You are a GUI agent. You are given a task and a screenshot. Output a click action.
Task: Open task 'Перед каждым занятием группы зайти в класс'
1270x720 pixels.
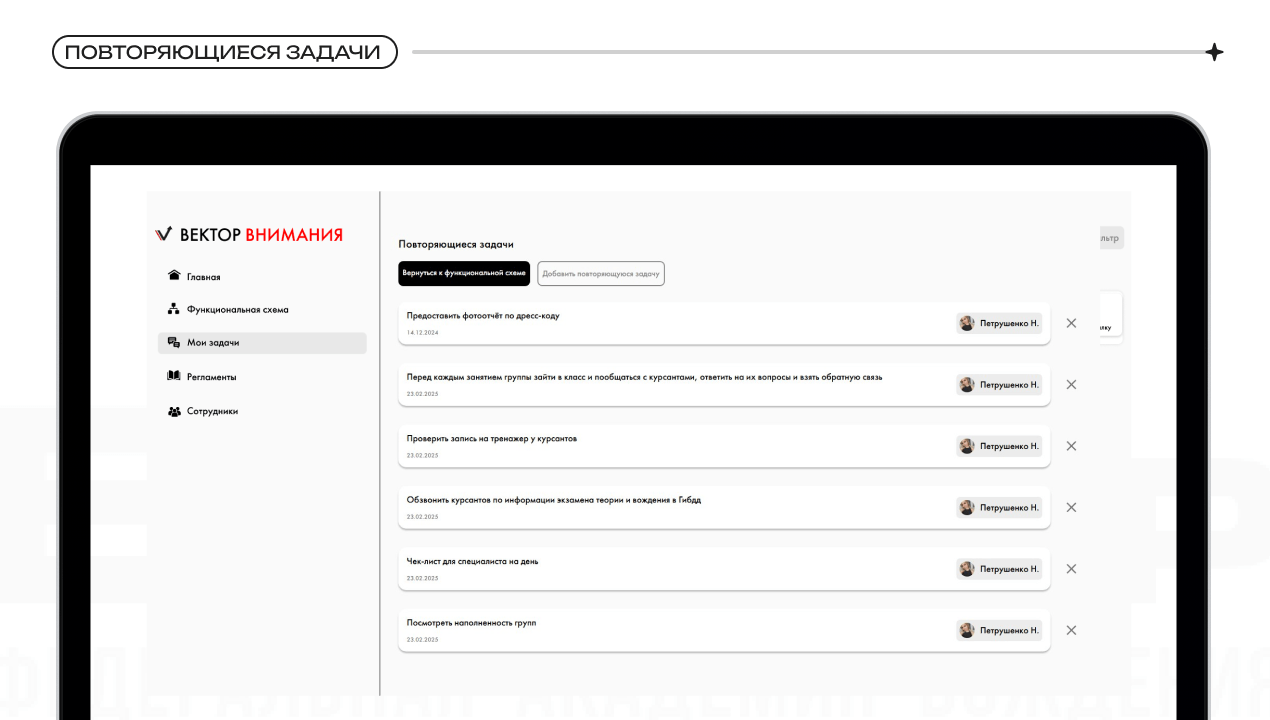724,384
